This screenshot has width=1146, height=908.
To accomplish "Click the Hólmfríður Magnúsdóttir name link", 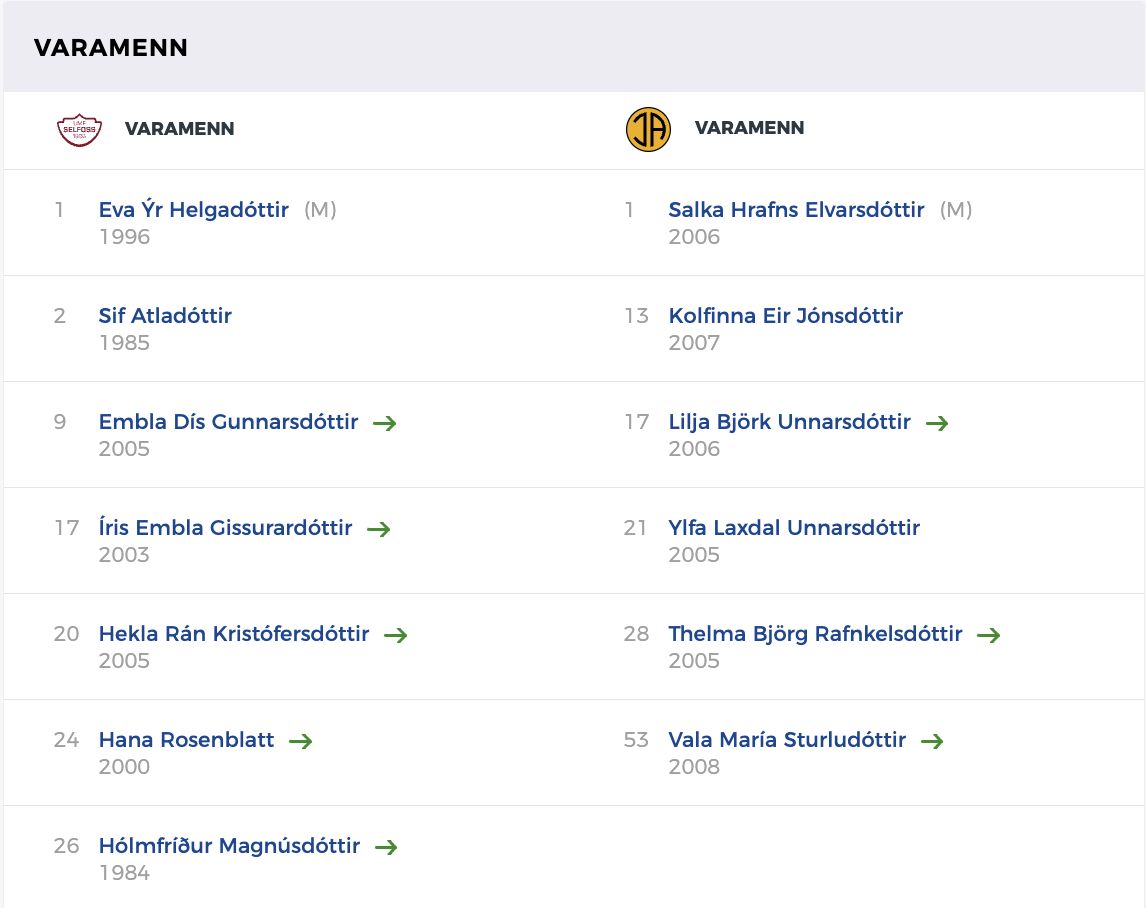I will coord(229,846).
